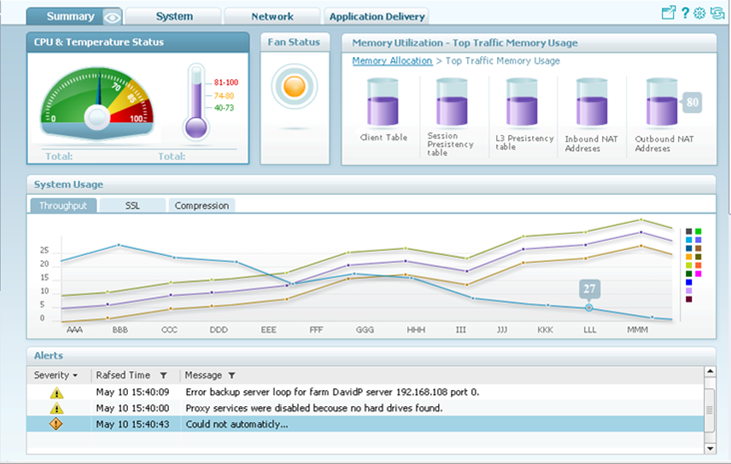Click the AAA label on chart axis
This screenshot has width=731, height=464.
pyautogui.click(x=75, y=330)
